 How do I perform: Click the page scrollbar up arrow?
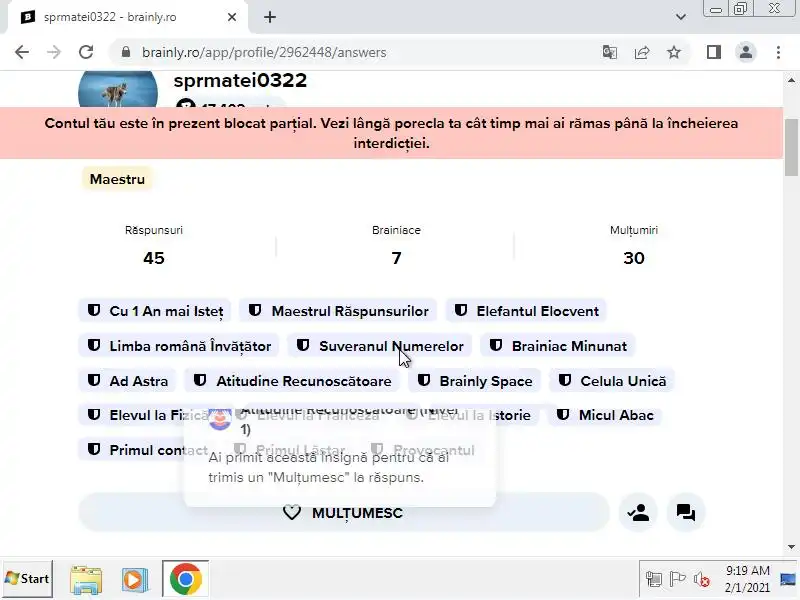click(x=791, y=80)
